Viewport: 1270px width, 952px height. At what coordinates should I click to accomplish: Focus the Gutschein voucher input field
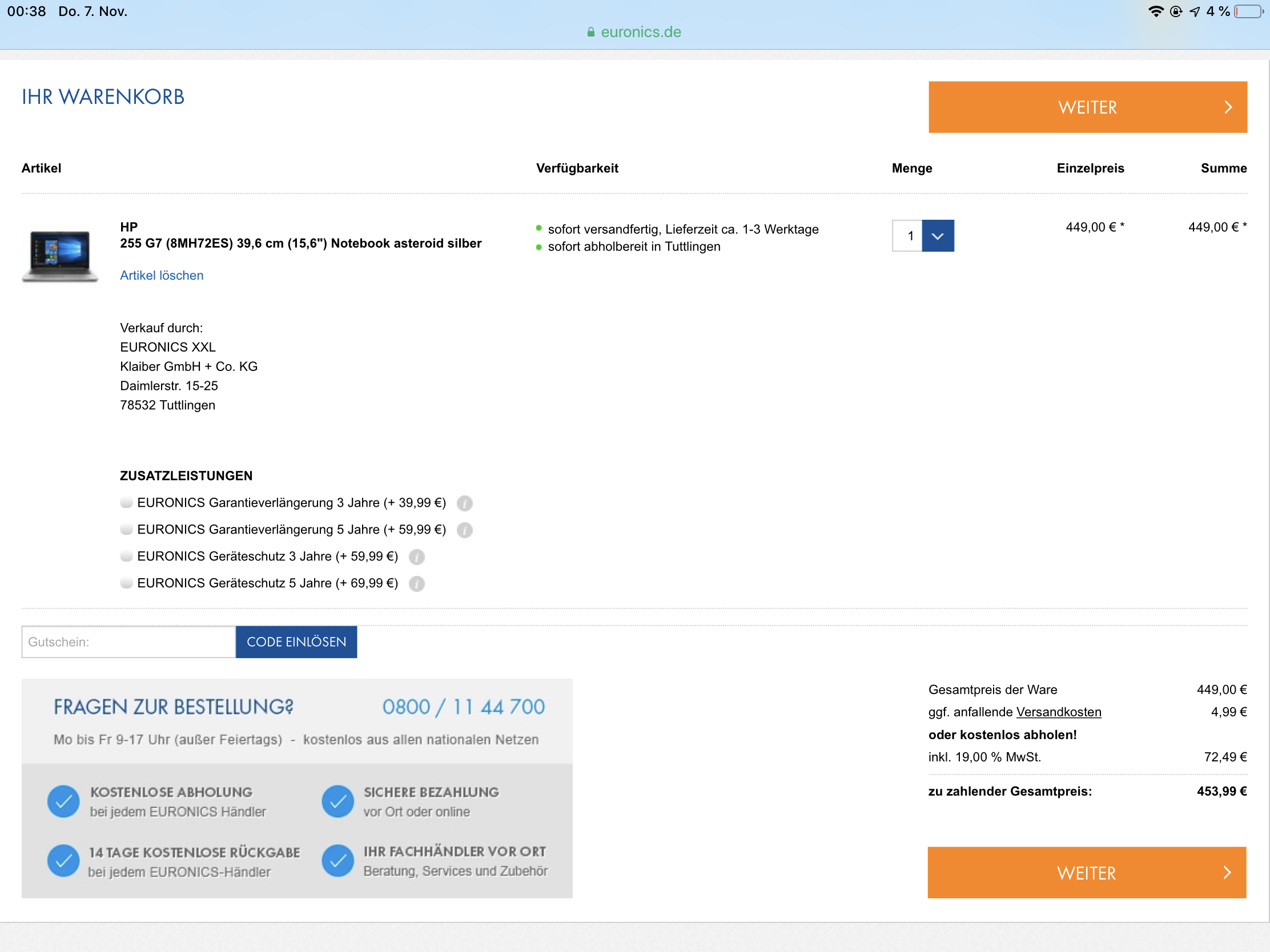(128, 642)
